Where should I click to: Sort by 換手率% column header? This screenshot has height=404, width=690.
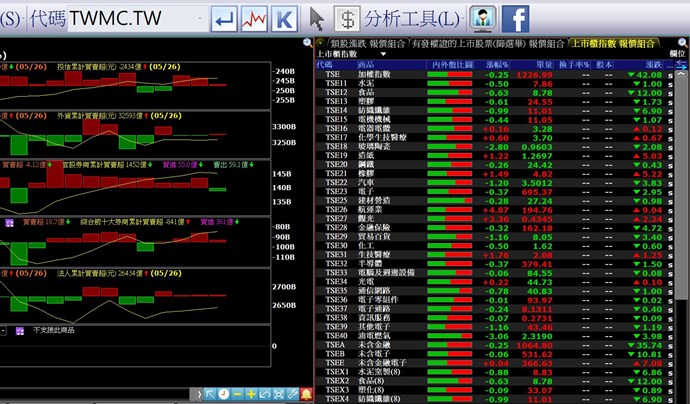(574, 65)
